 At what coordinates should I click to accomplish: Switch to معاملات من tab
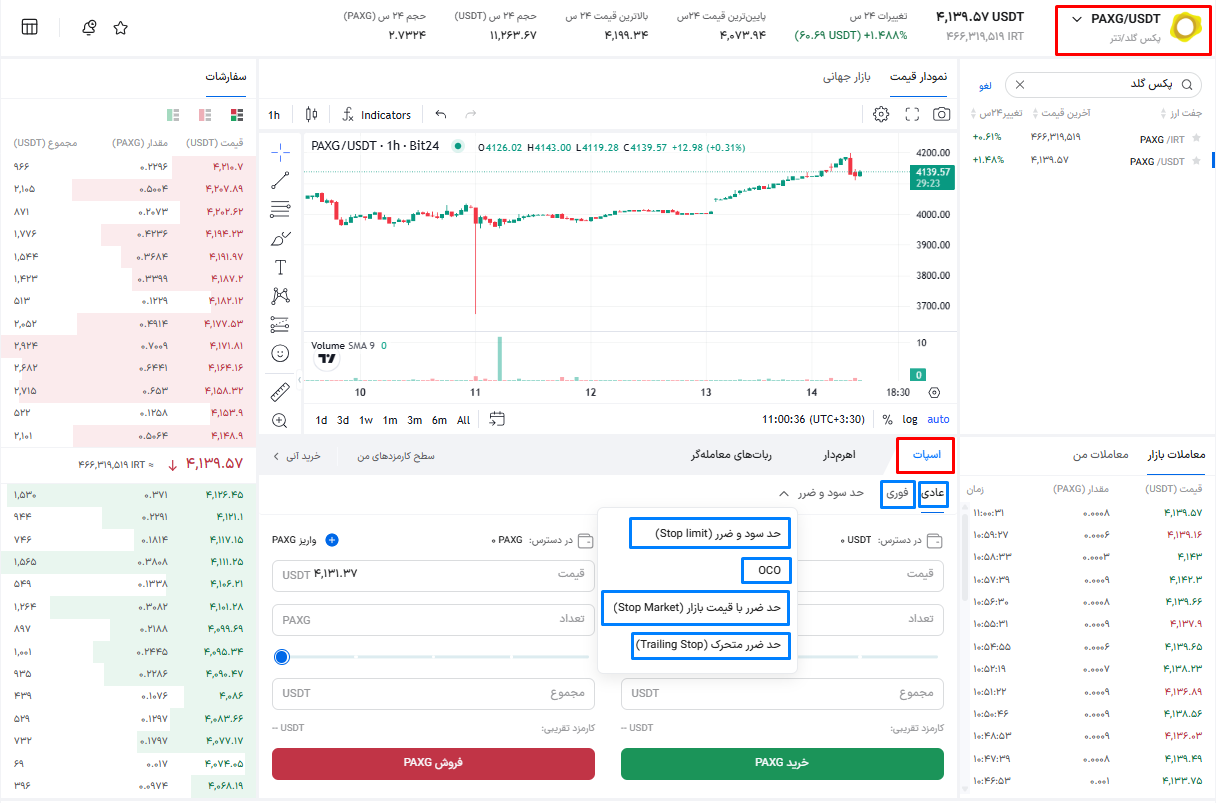click(x=1101, y=455)
